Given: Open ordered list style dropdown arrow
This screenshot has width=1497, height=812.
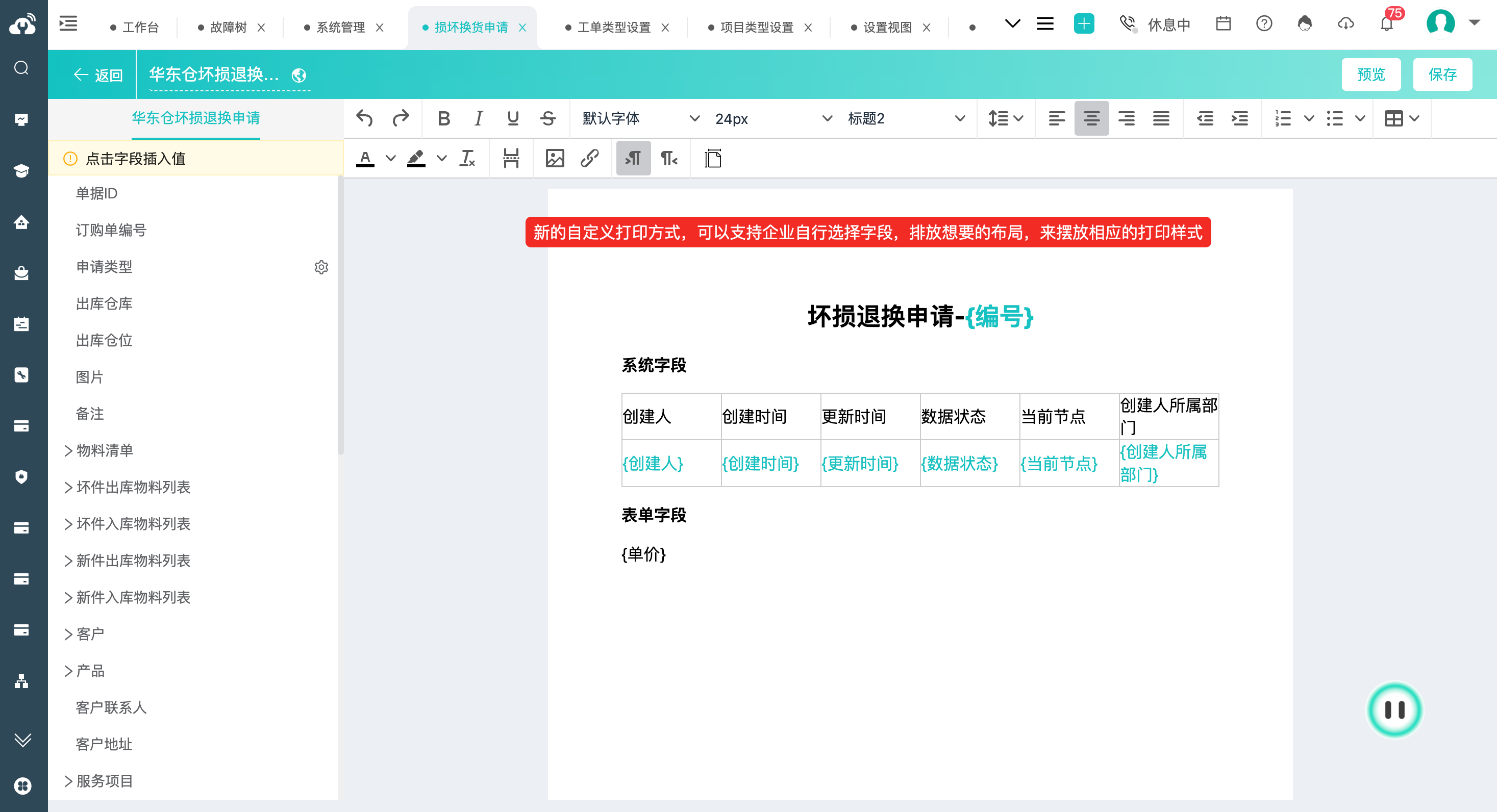Looking at the screenshot, I should point(1309,118).
